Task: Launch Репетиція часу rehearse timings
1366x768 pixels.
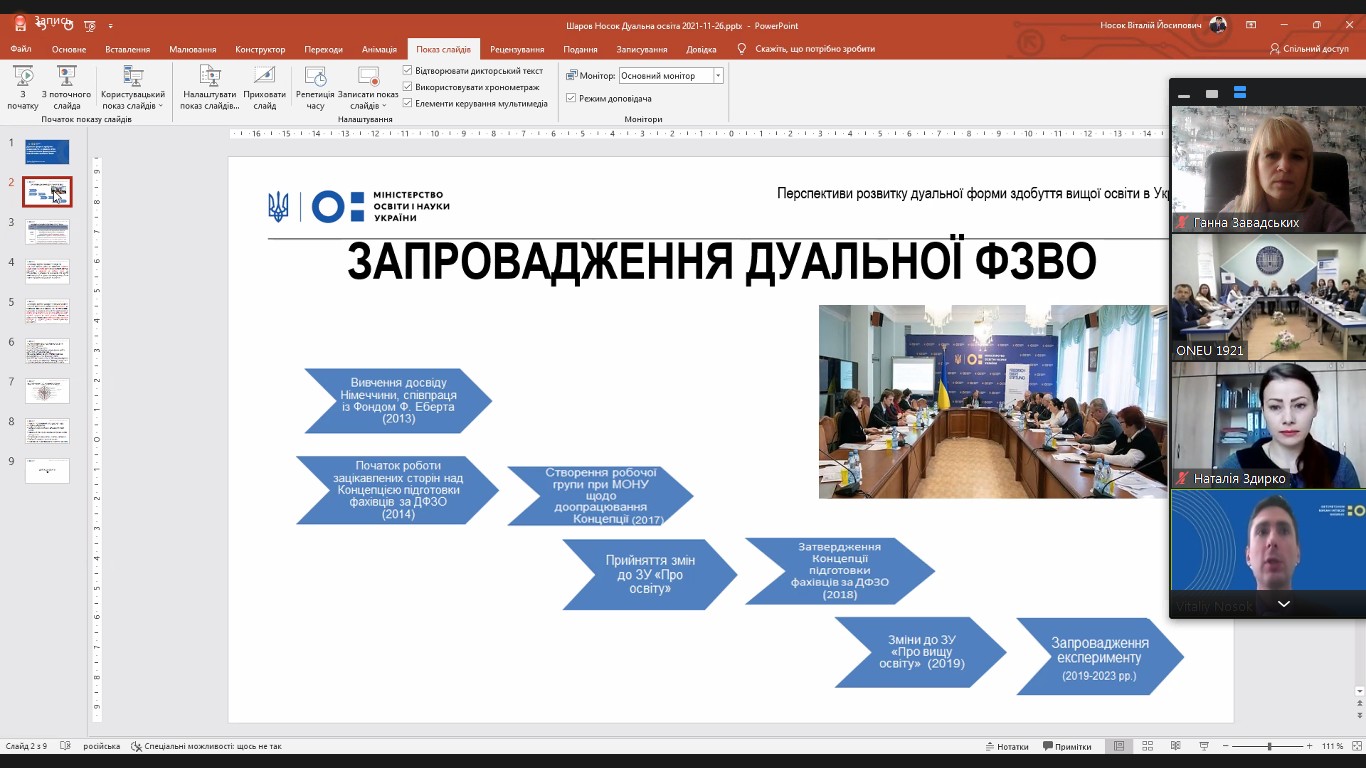Action: click(x=316, y=87)
